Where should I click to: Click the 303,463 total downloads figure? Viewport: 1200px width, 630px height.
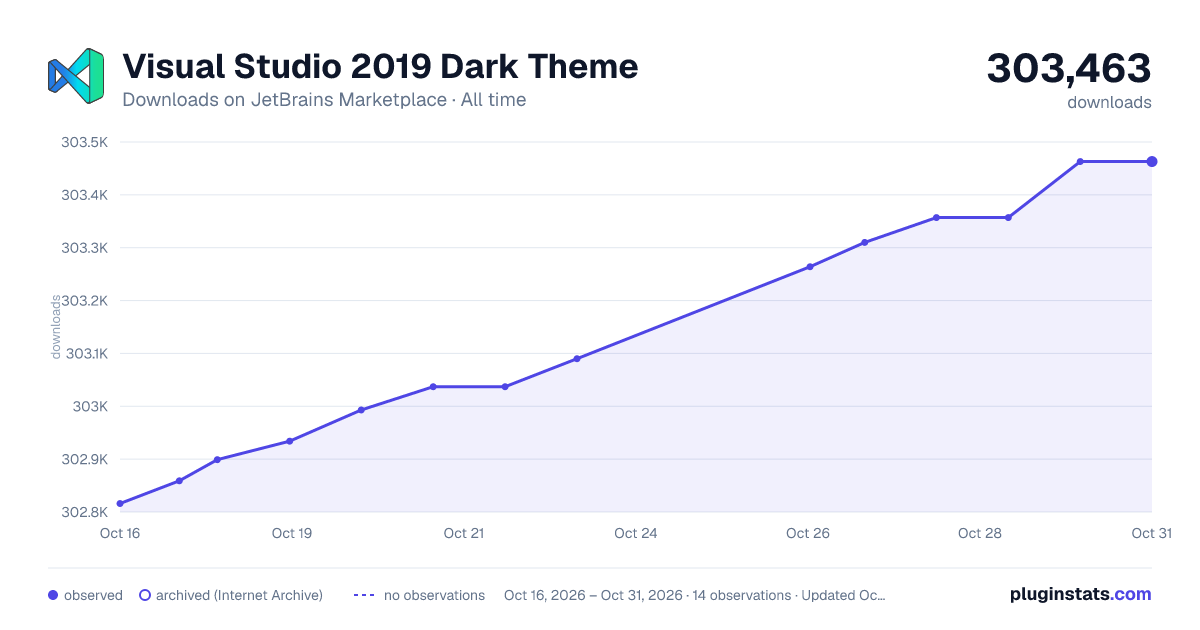[1069, 68]
